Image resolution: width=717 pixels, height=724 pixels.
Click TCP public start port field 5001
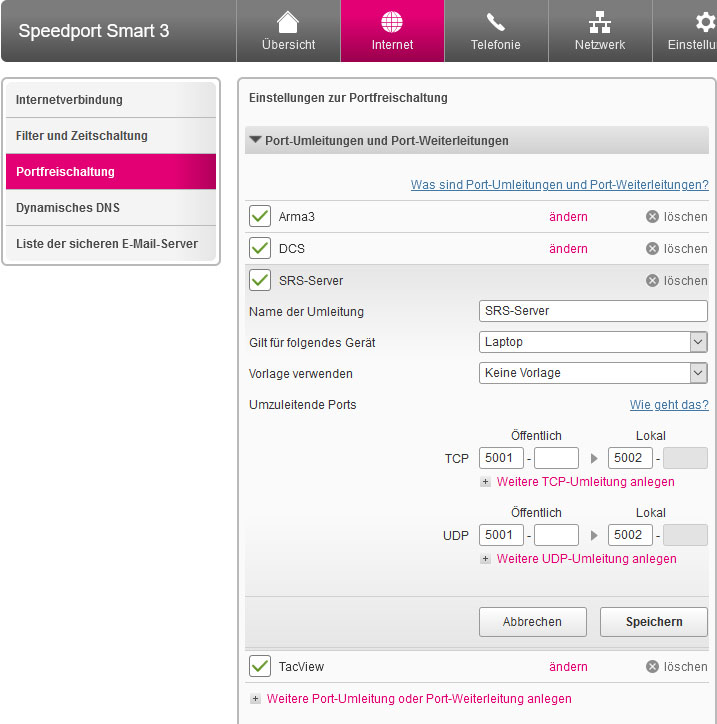(501, 458)
